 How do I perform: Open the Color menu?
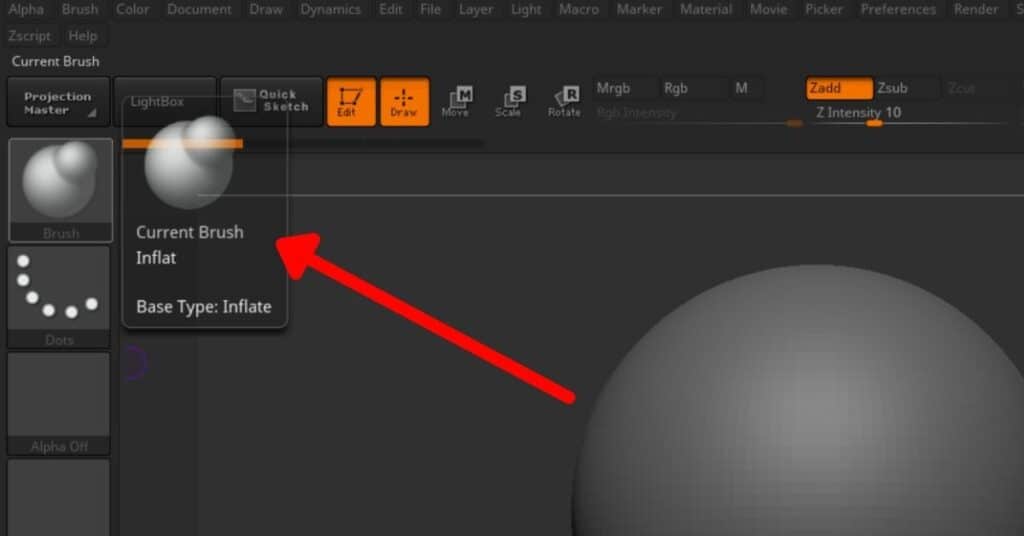pos(133,9)
